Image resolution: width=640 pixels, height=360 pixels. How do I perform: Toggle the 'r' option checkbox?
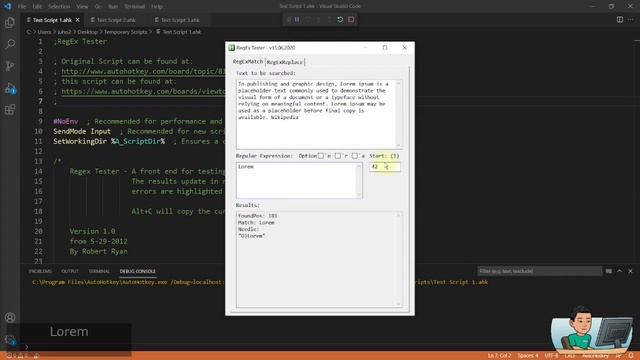pyautogui.click(x=338, y=156)
